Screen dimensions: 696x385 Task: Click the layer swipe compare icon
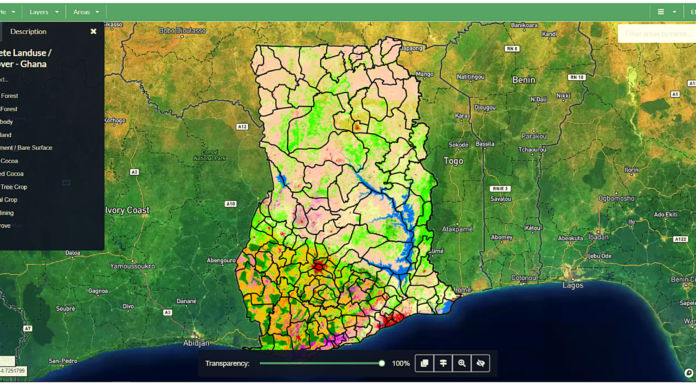click(443, 363)
